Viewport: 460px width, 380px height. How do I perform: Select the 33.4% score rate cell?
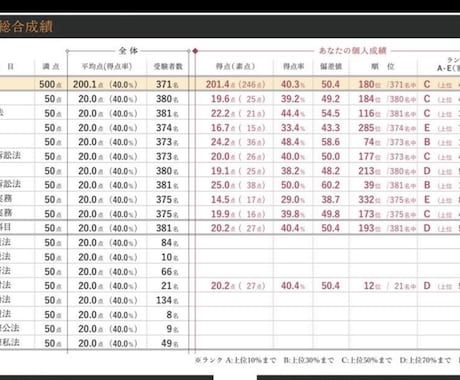coord(293,128)
